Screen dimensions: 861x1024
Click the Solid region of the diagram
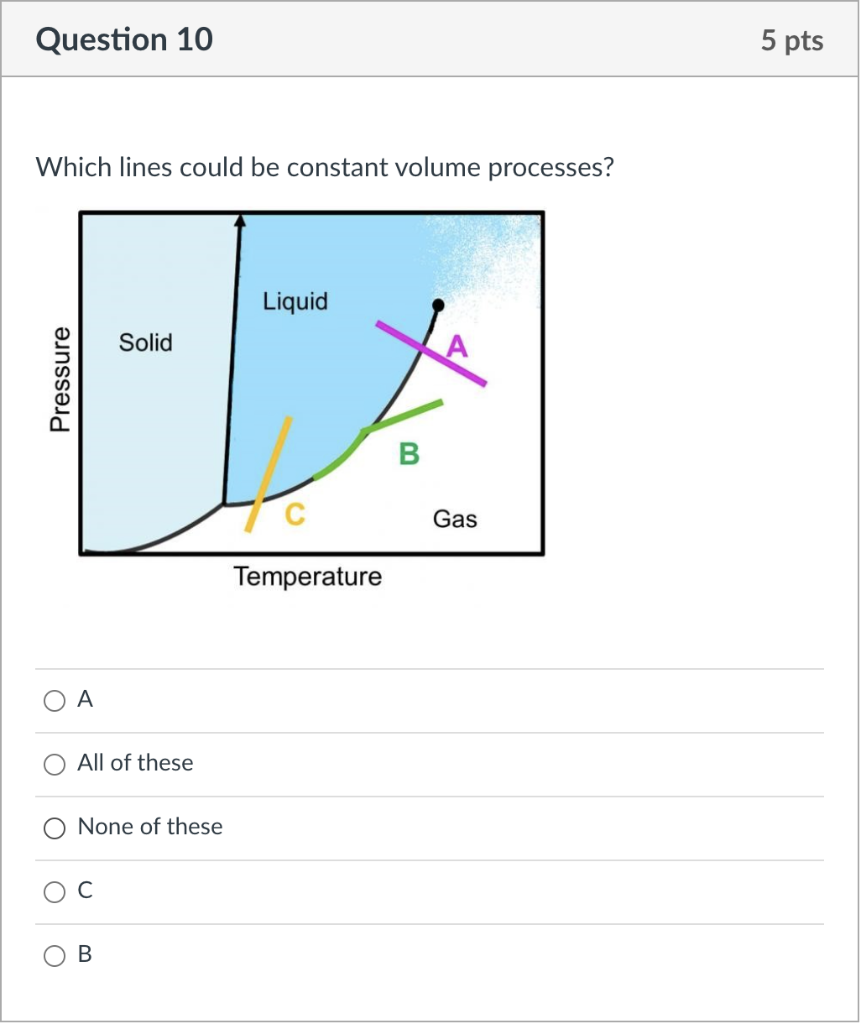tap(145, 343)
